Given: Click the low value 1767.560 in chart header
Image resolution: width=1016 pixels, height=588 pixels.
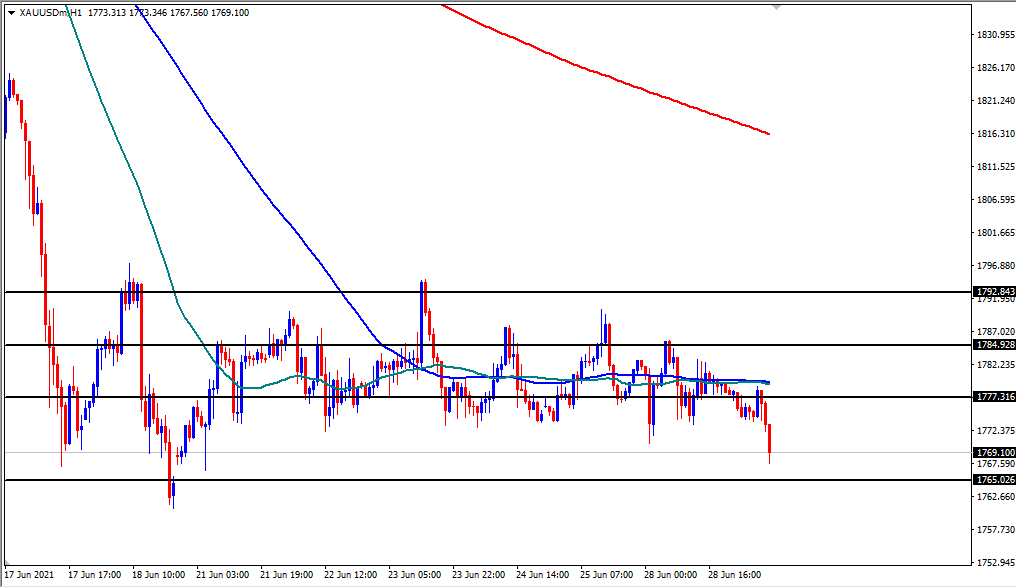Looking at the screenshot, I should (x=189, y=13).
